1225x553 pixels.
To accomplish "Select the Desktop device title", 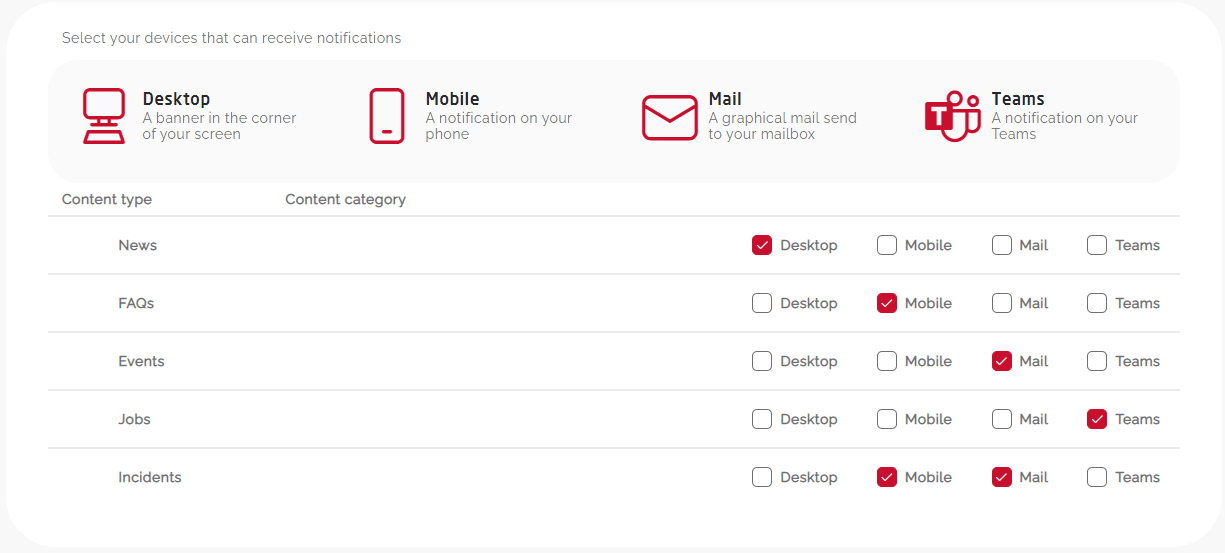I will [x=176, y=99].
